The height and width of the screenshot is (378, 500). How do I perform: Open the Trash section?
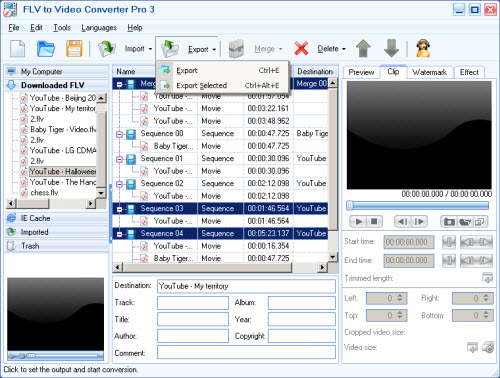[x=57, y=246]
